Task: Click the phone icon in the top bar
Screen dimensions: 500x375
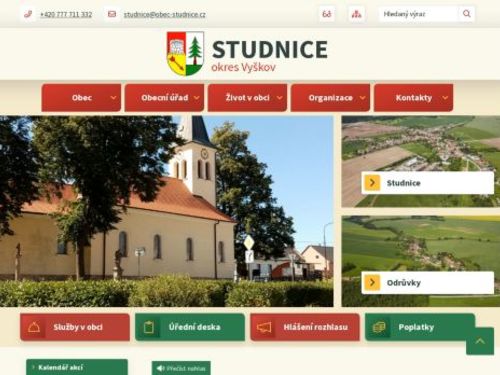Action: click(28, 14)
